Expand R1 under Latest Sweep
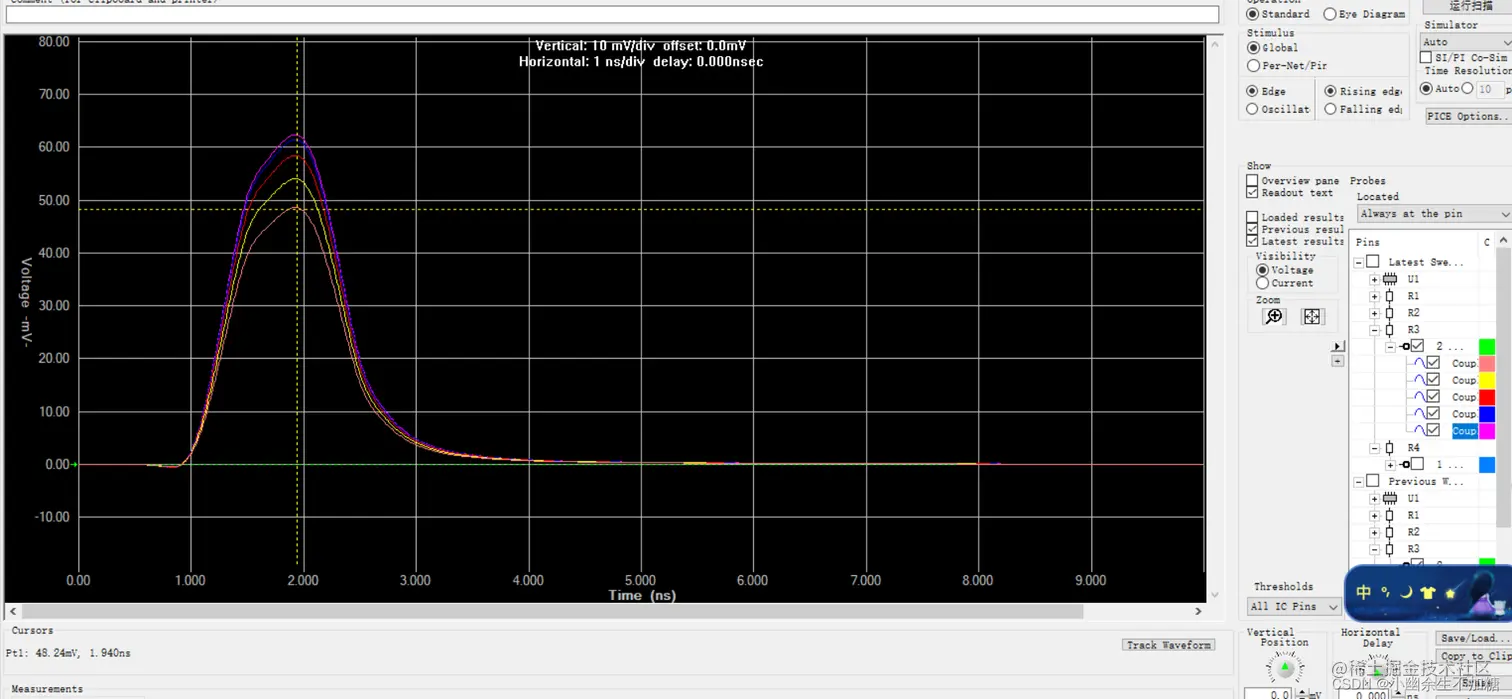The width and height of the screenshot is (1512, 699). (1374, 296)
